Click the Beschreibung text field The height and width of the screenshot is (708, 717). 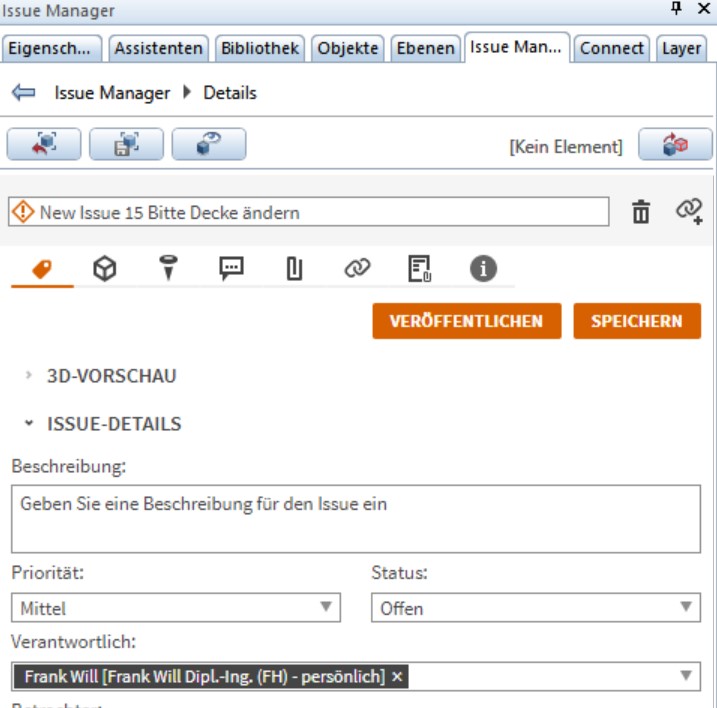(355, 519)
